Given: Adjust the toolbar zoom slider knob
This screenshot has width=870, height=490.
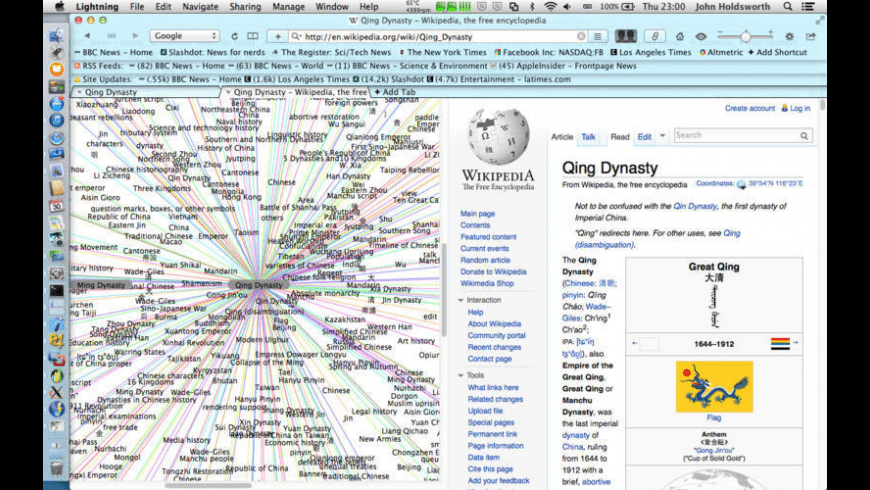Looking at the screenshot, I should click(x=746, y=37).
